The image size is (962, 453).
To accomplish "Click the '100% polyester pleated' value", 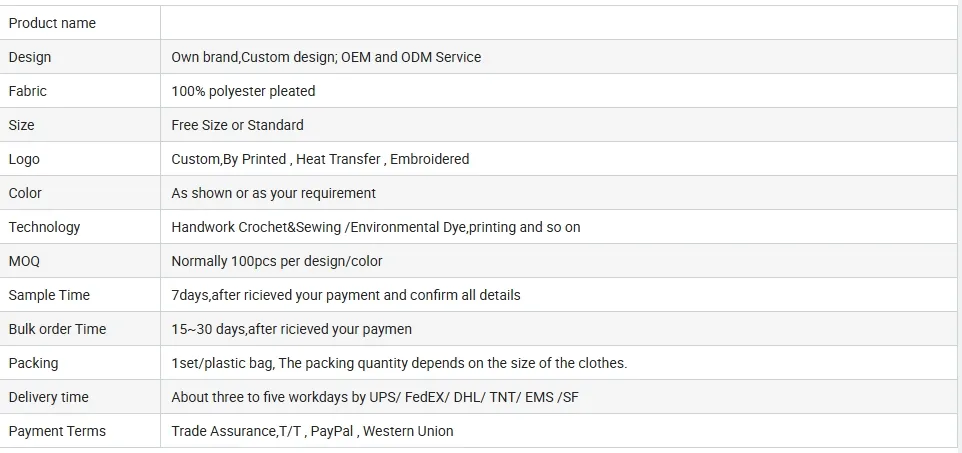I will (x=243, y=91).
